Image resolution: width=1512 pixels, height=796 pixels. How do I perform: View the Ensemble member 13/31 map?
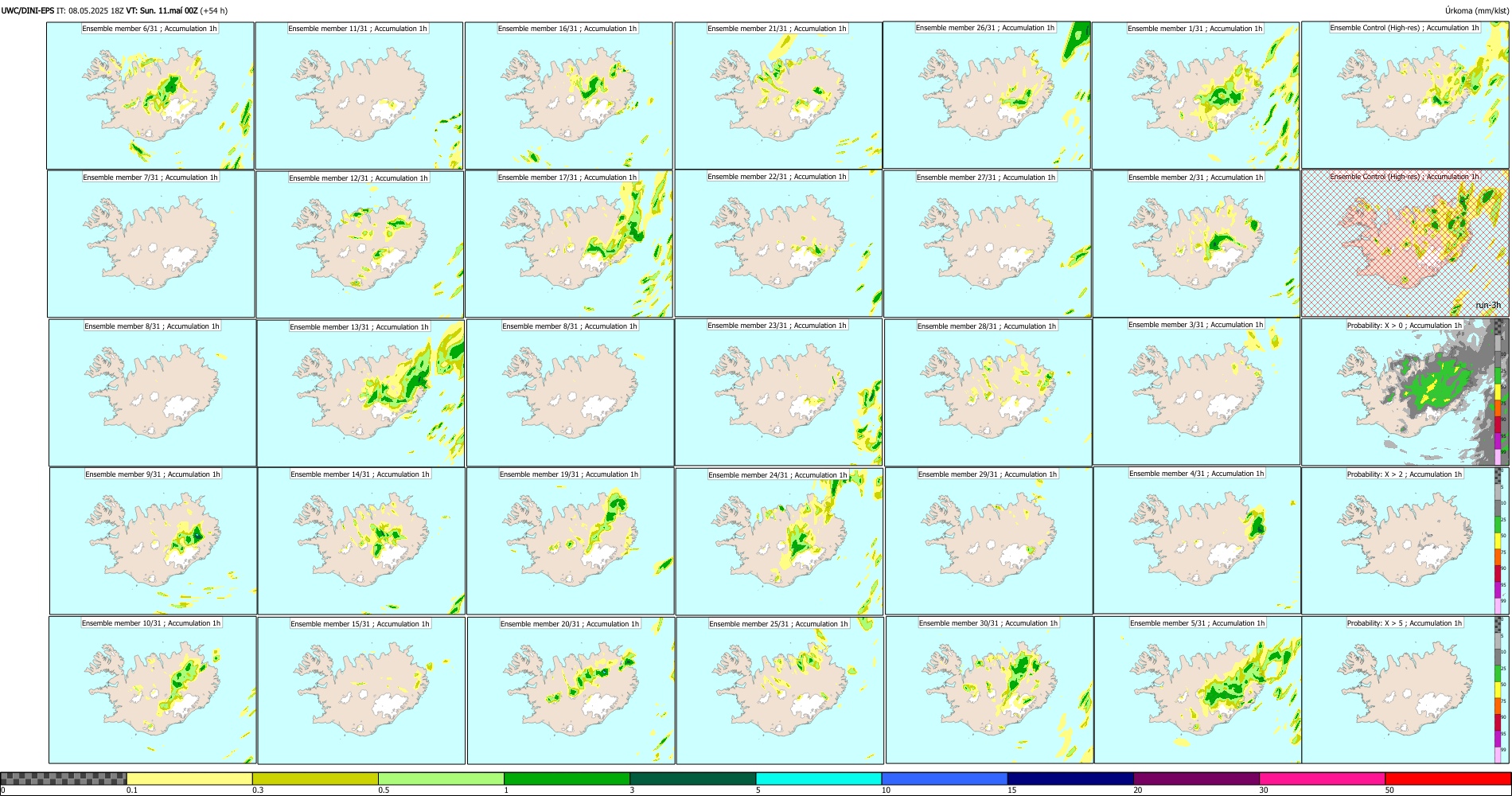click(x=360, y=393)
